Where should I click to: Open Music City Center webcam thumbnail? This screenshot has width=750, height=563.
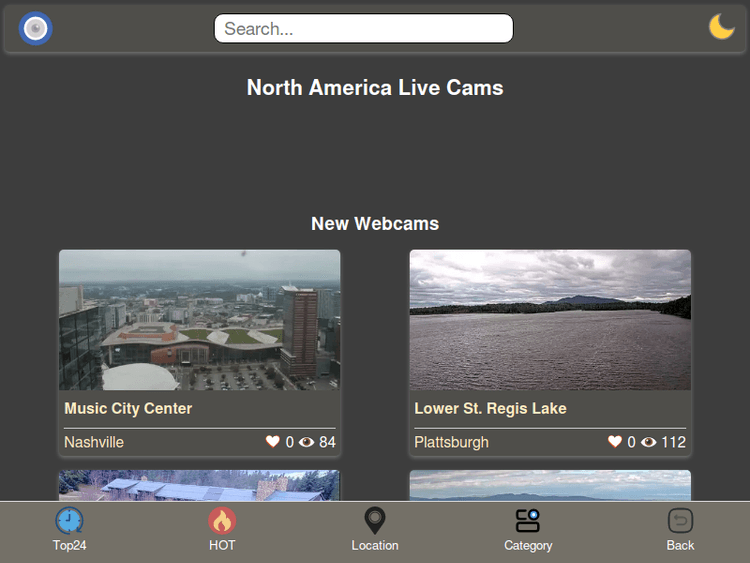199,320
